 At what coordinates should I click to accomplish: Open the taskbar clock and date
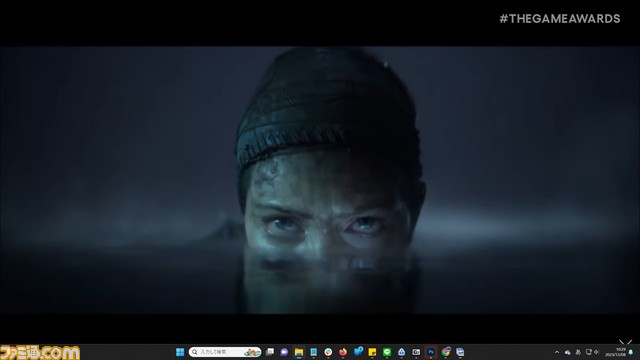pyautogui.click(x=615, y=352)
